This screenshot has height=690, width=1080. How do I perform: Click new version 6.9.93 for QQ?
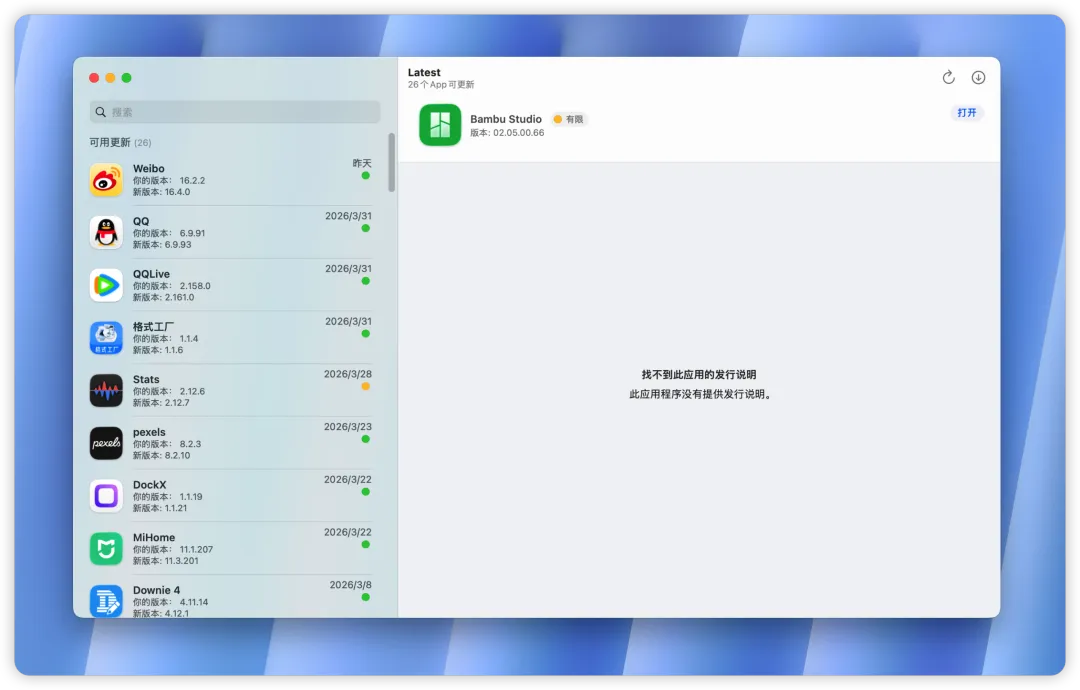click(x=178, y=244)
